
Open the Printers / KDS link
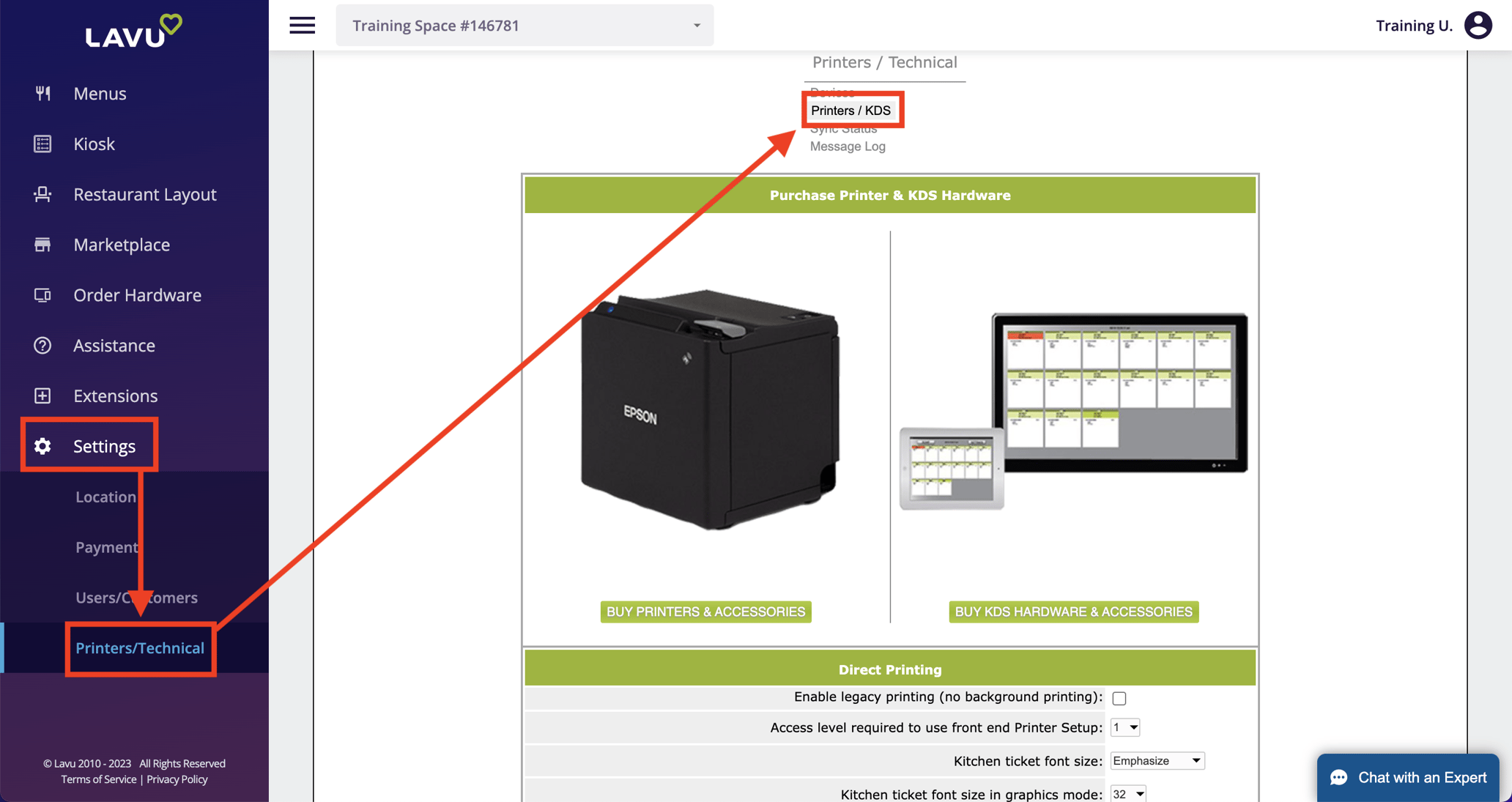coord(850,110)
